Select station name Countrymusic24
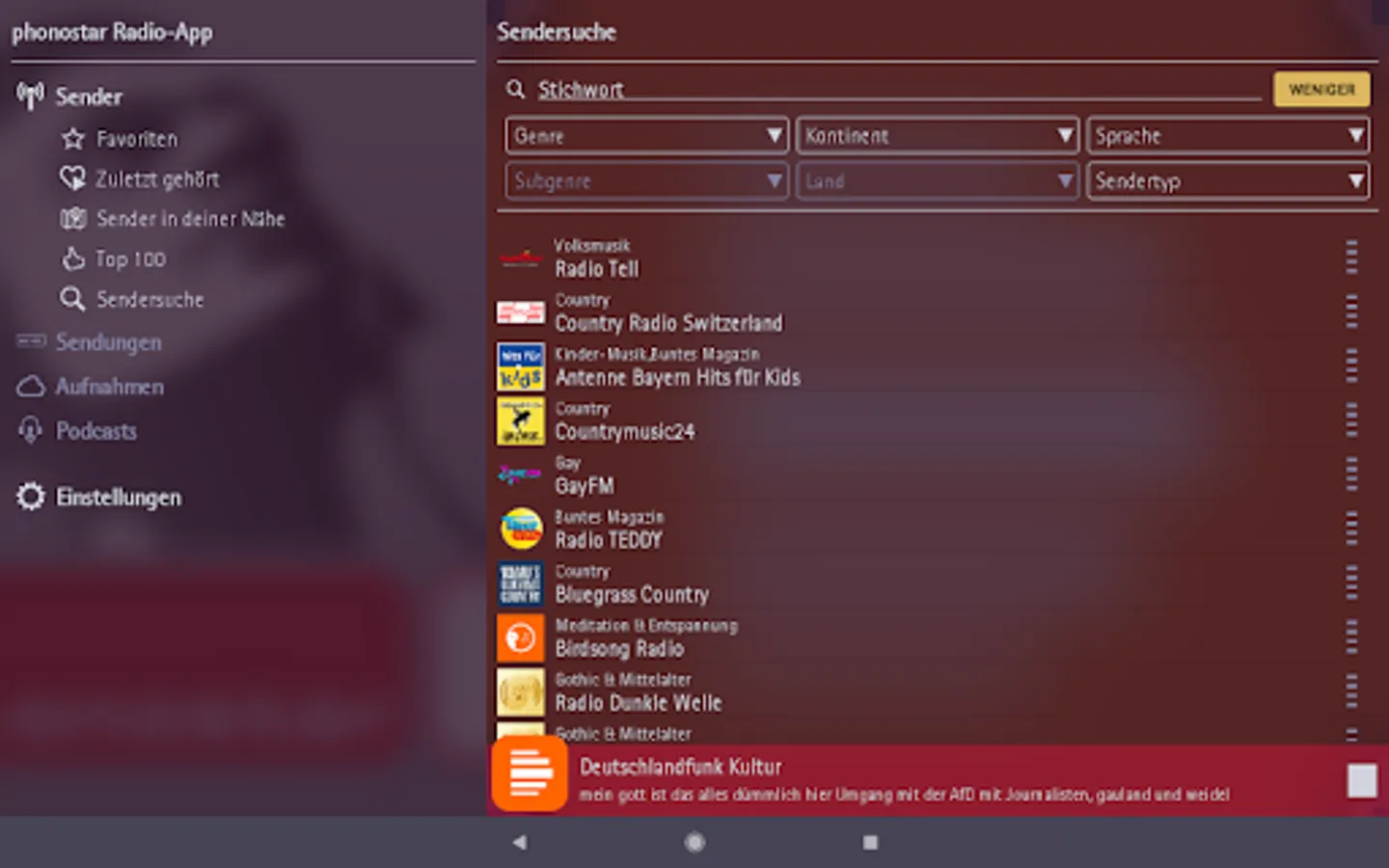 click(x=624, y=432)
